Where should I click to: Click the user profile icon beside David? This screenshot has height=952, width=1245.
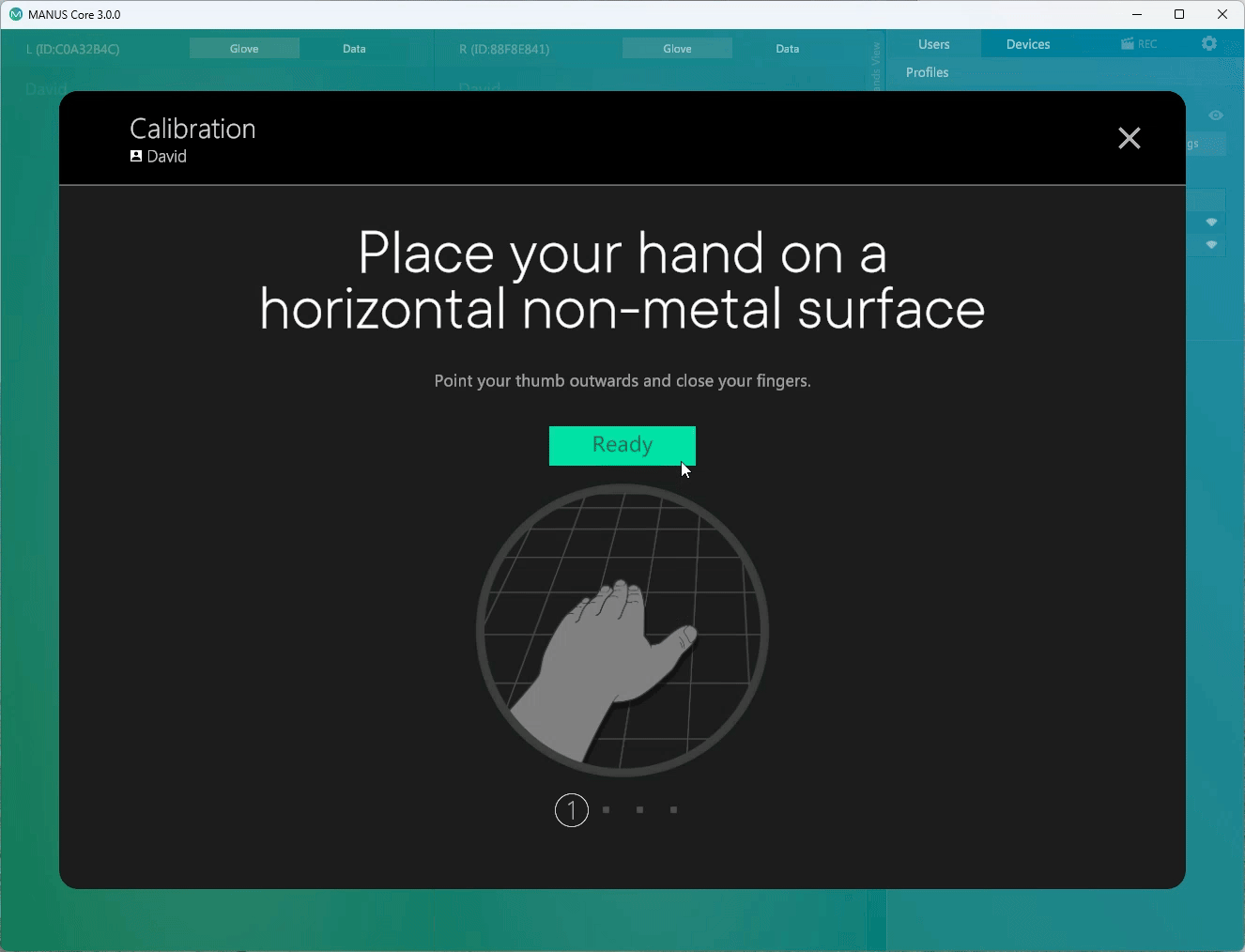point(136,157)
